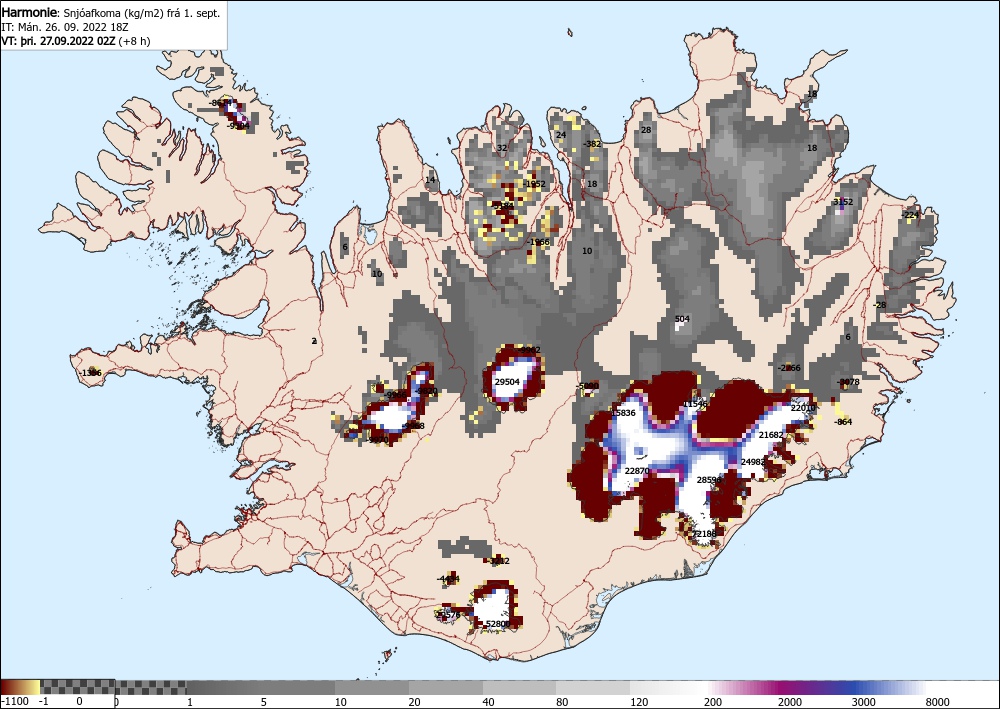Click the 28596 label on Vatnajökull
The height and width of the screenshot is (709, 1000).
pyautogui.click(x=709, y=479)
